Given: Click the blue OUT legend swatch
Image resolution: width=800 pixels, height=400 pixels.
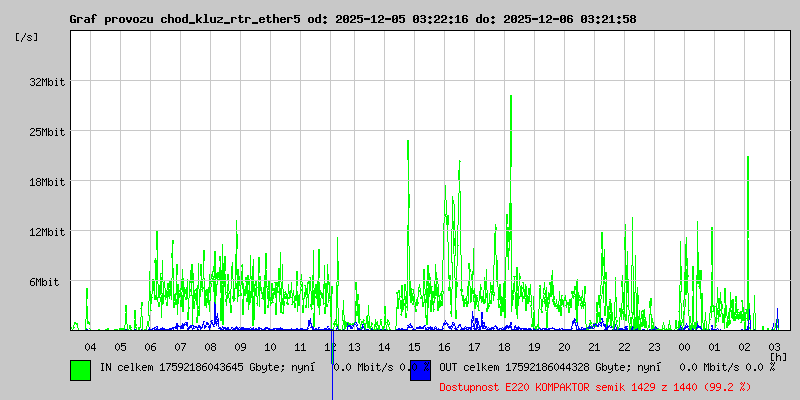Looking at the screenshot, I should (x=420, y=369).
